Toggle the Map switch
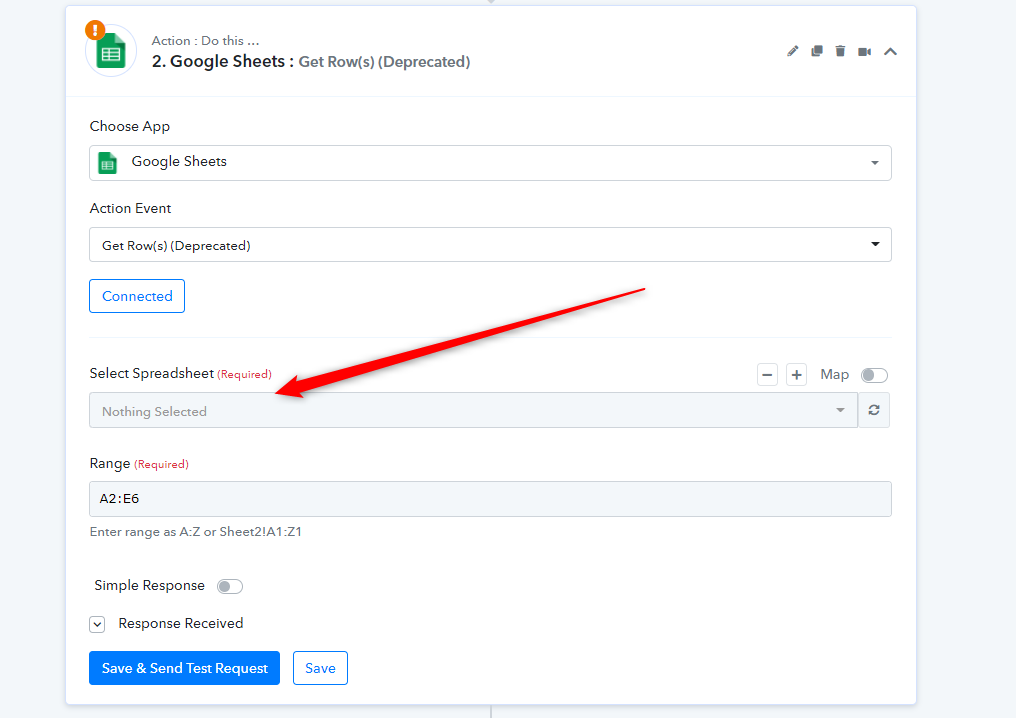This screenshot has width=1016, height=718. click(x=874, y=375)
